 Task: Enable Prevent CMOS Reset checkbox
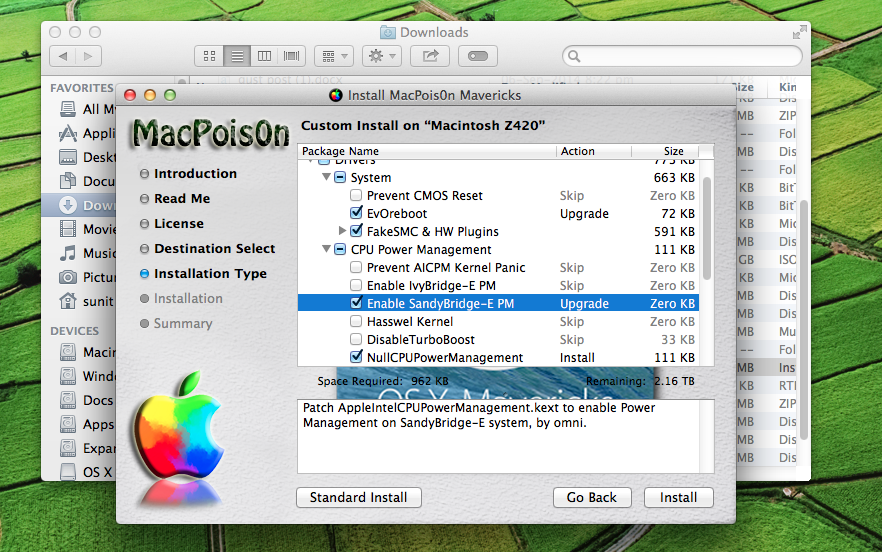tap(356, 195)
